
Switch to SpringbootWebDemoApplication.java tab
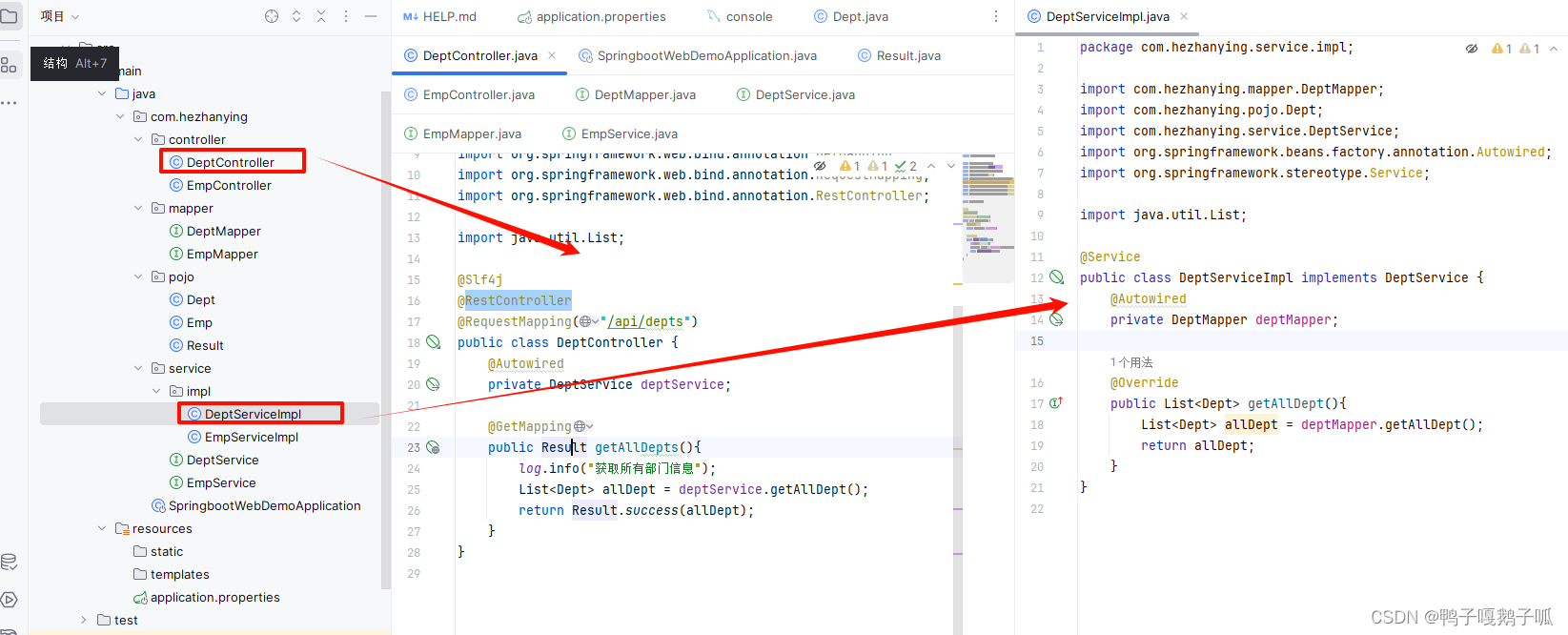pos(697,55)
